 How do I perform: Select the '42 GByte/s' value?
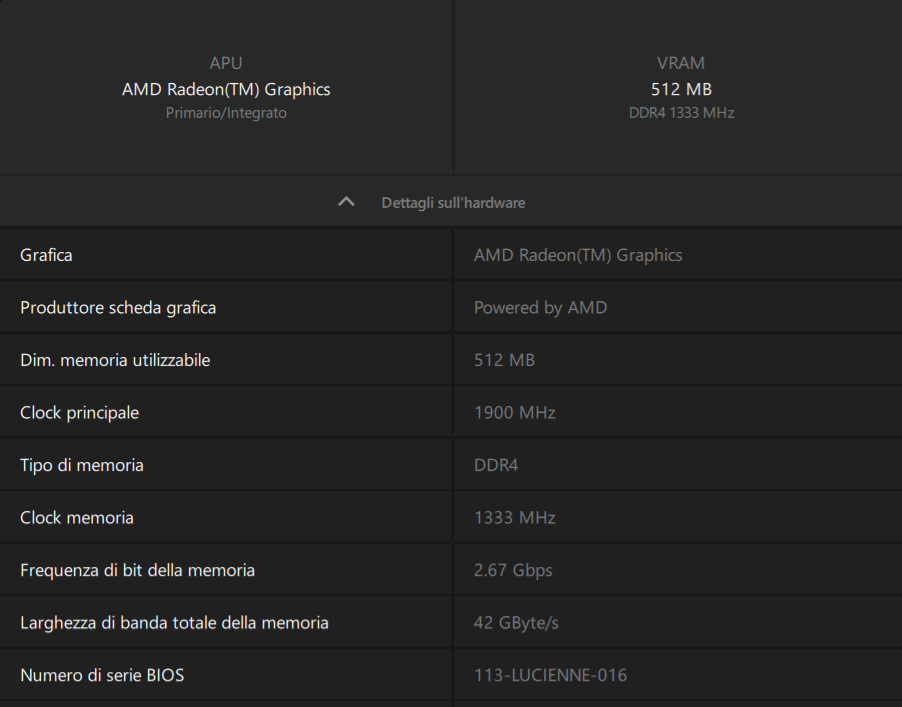[x=516, y=622]
